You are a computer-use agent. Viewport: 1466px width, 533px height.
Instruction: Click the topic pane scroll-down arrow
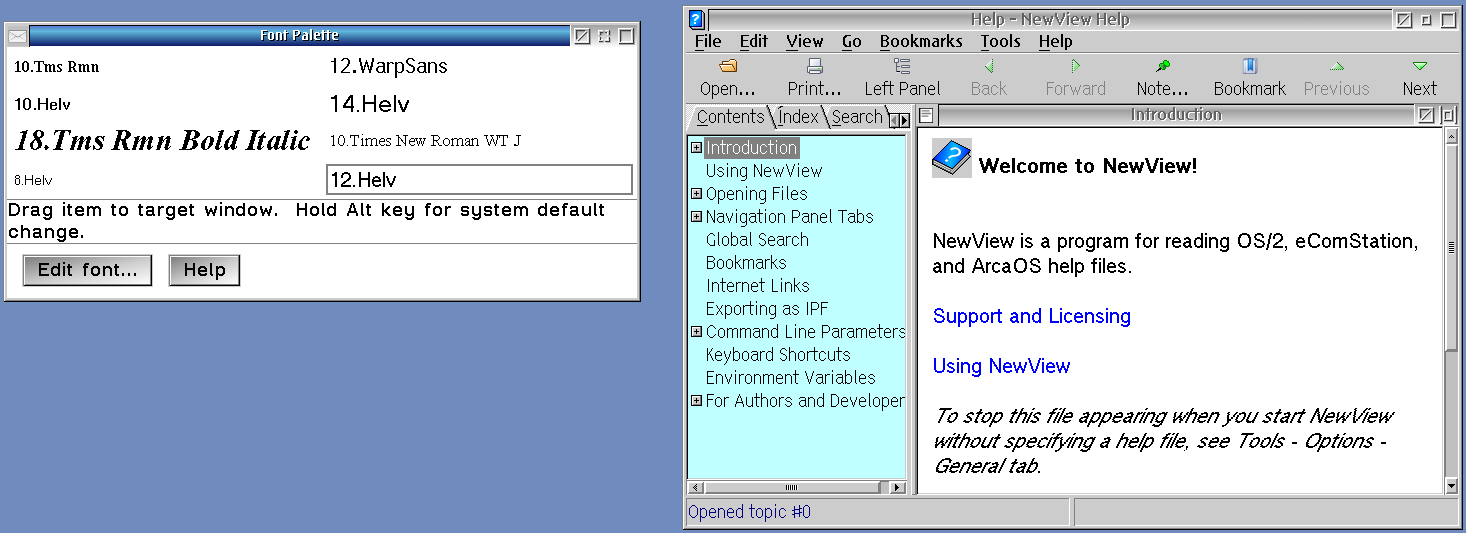(1452, 486)
